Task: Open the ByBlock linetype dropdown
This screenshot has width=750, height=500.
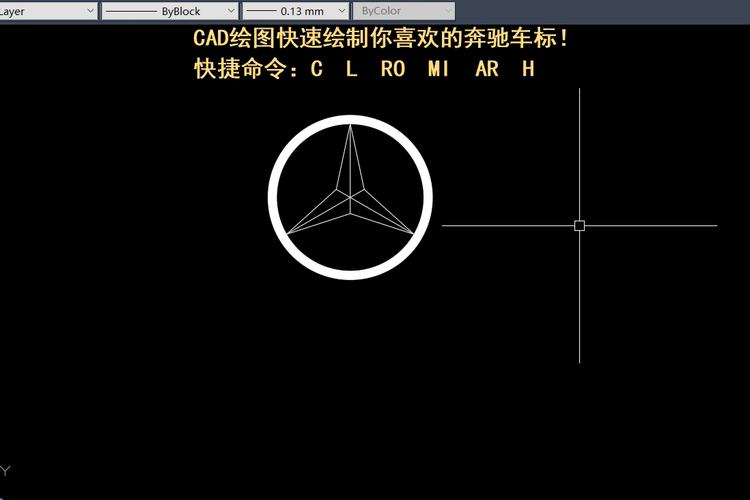Action: pyautogui.click(x=170, y=11)
